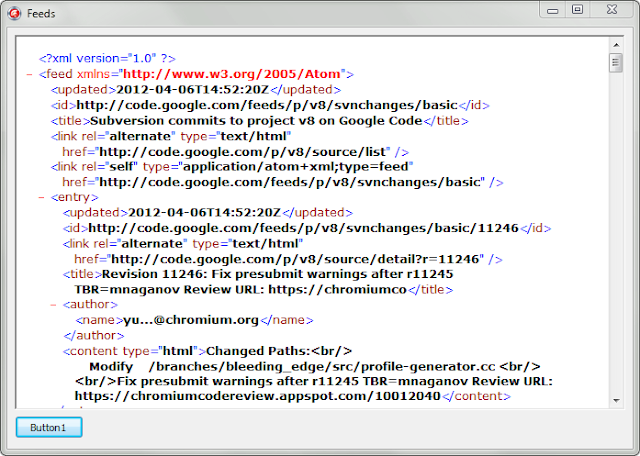640x456 pixels.
Task: Click the chromiumcodereview.appspot.com URL
Action: [x=258, y=396]
